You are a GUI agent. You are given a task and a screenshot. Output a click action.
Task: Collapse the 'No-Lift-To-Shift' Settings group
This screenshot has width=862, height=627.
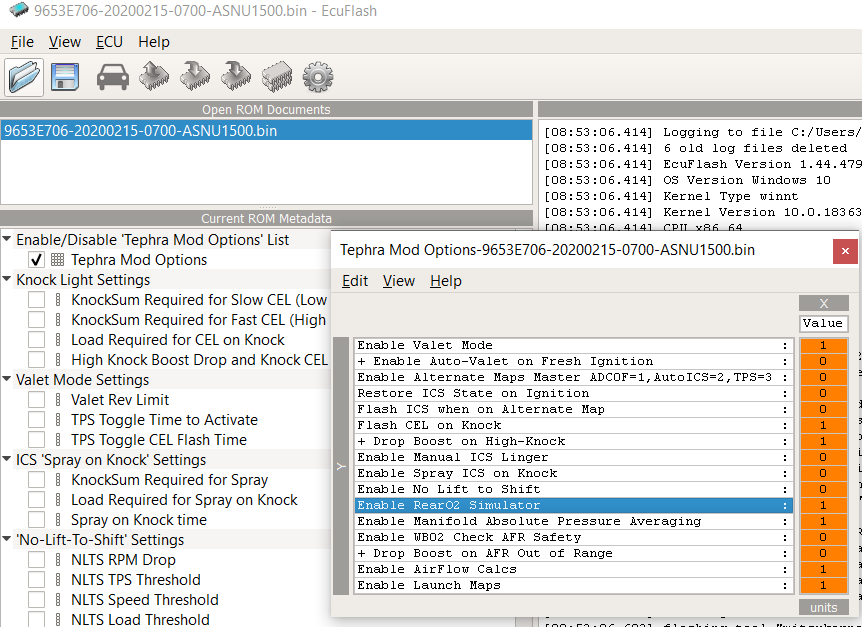[x=8, y=540]
